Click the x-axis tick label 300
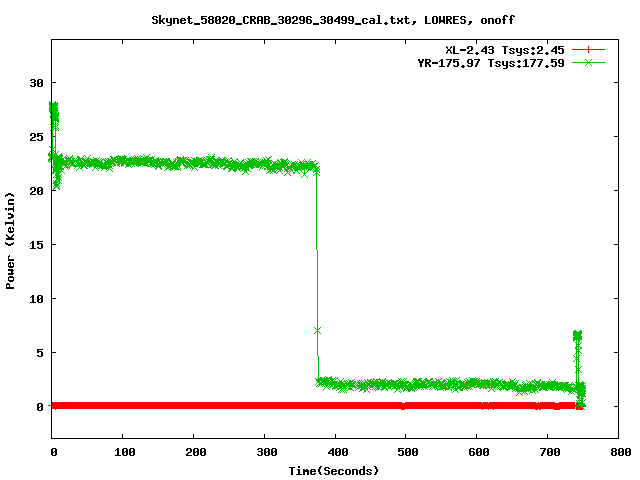 (267, 452)
